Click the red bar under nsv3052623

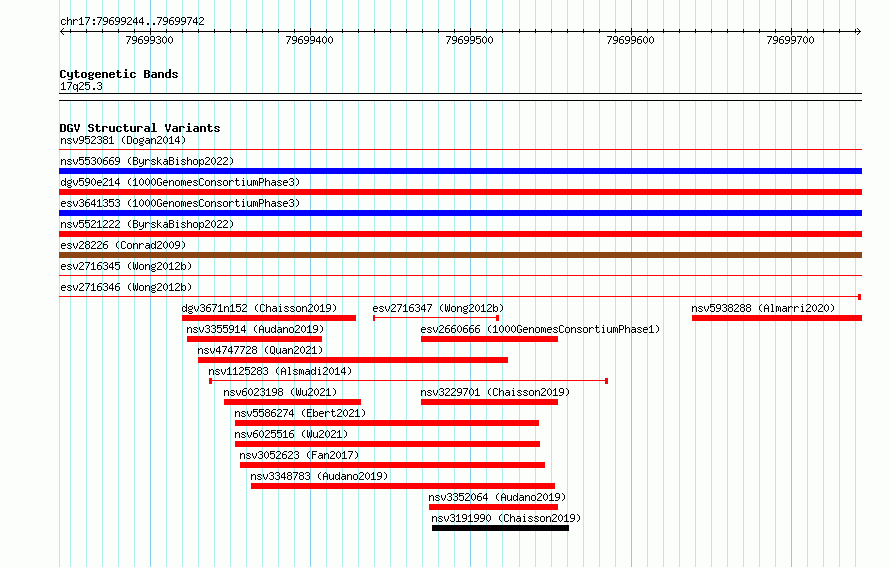pyautogui.click(x=392, y=465)
